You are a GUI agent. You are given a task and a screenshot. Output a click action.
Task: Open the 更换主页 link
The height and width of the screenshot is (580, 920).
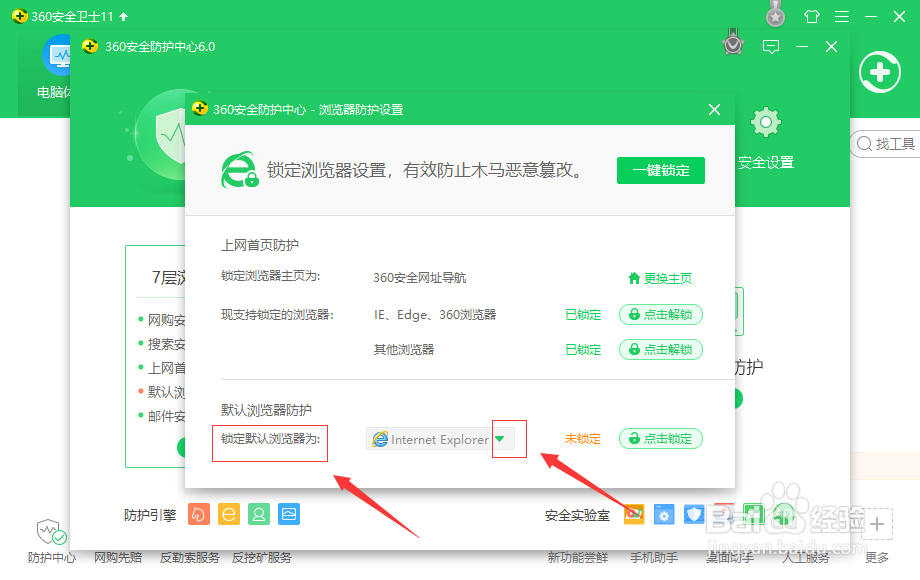(660, 279)
